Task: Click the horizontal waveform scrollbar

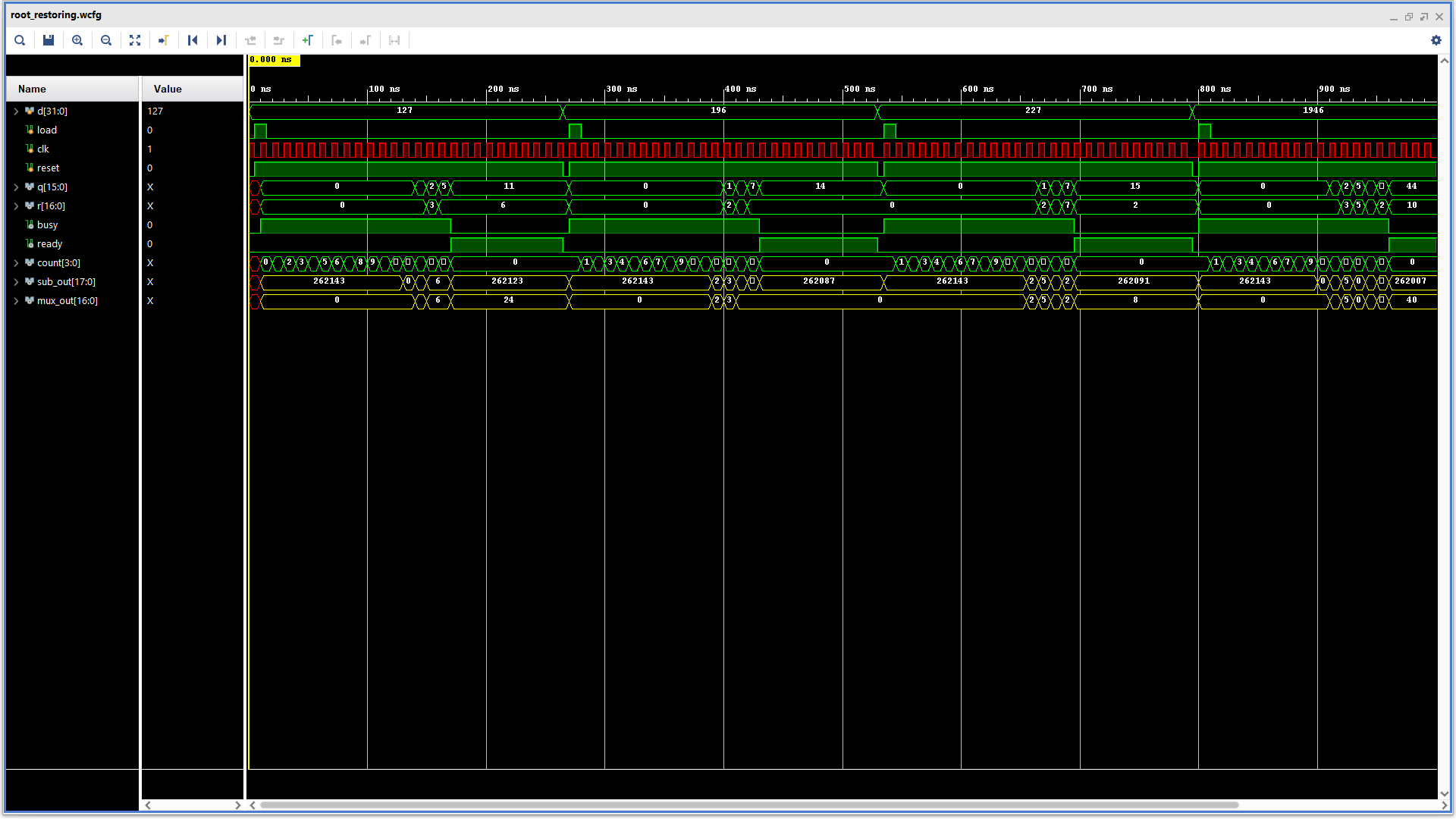Action: tap(748, 805)
